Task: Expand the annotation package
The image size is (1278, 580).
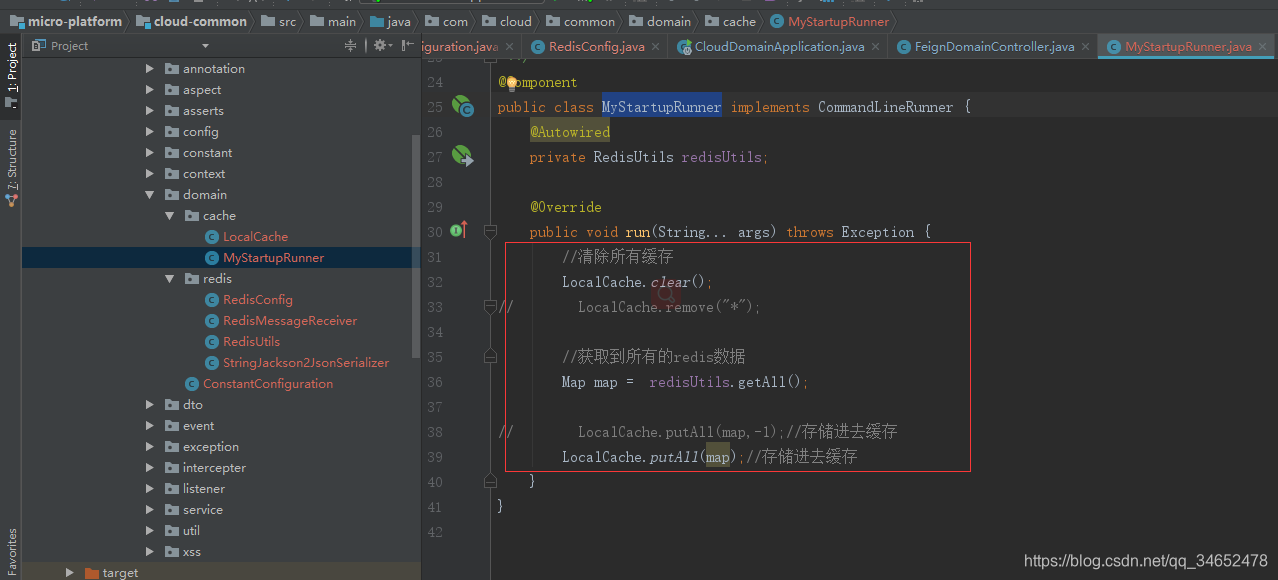Action: [150, 69]
